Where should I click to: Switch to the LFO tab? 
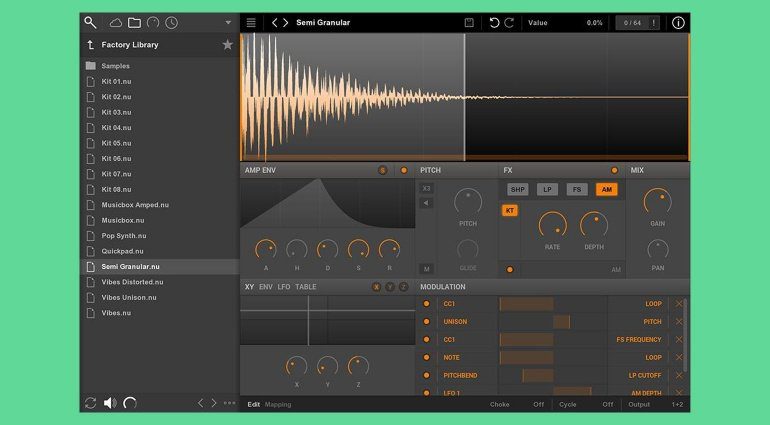pyautogui.click(x=284, y=287)
